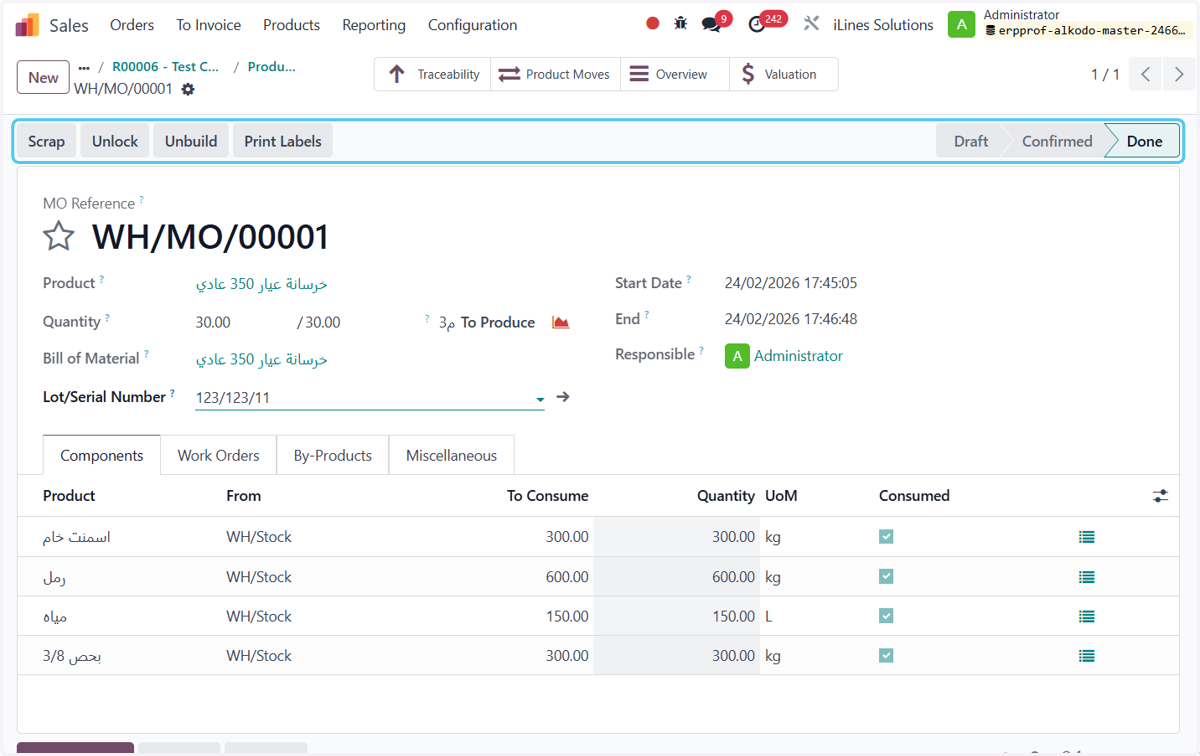Click the arrow link beside Lot/Serial Number
Viewport: 1200px width, 756px height.
pyautogui.click(x=563, y=397)
